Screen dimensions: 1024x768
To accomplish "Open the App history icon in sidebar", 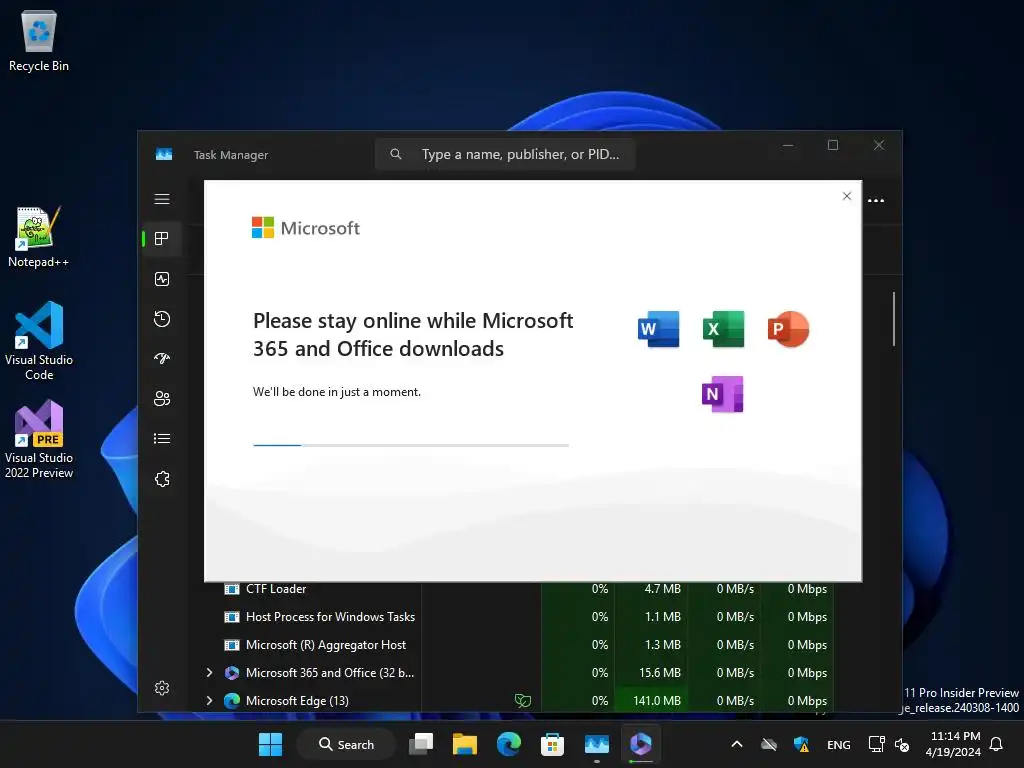I will (162, 319).
